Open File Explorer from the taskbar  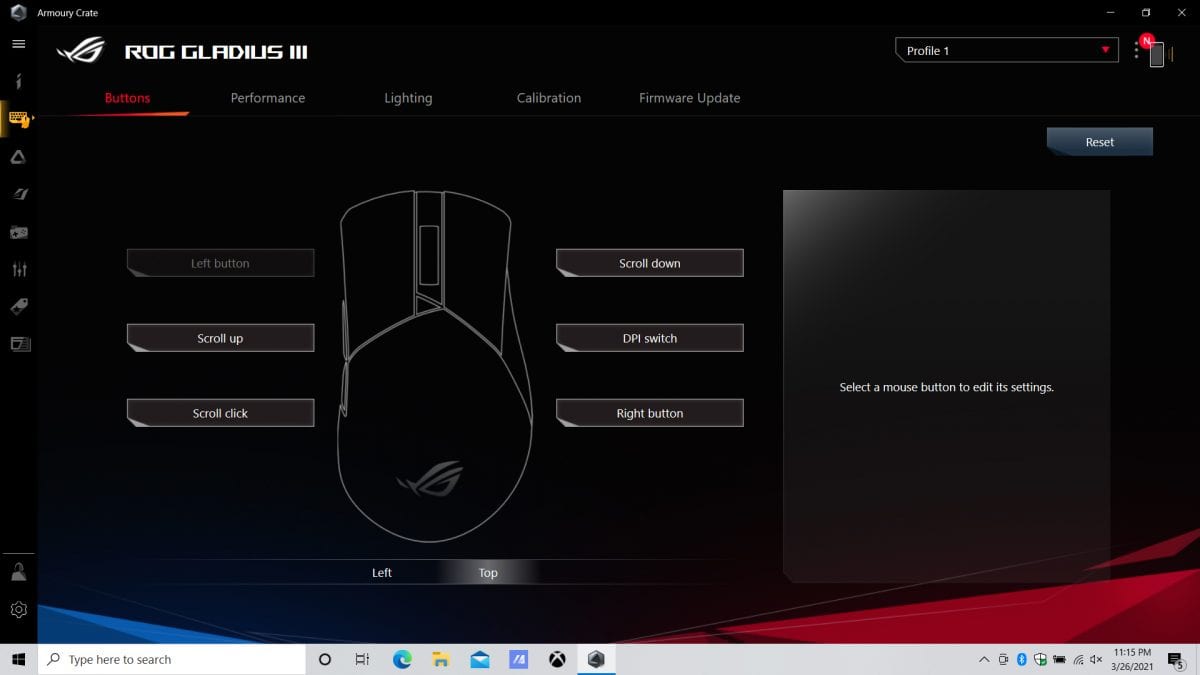[x=441, y=659]
